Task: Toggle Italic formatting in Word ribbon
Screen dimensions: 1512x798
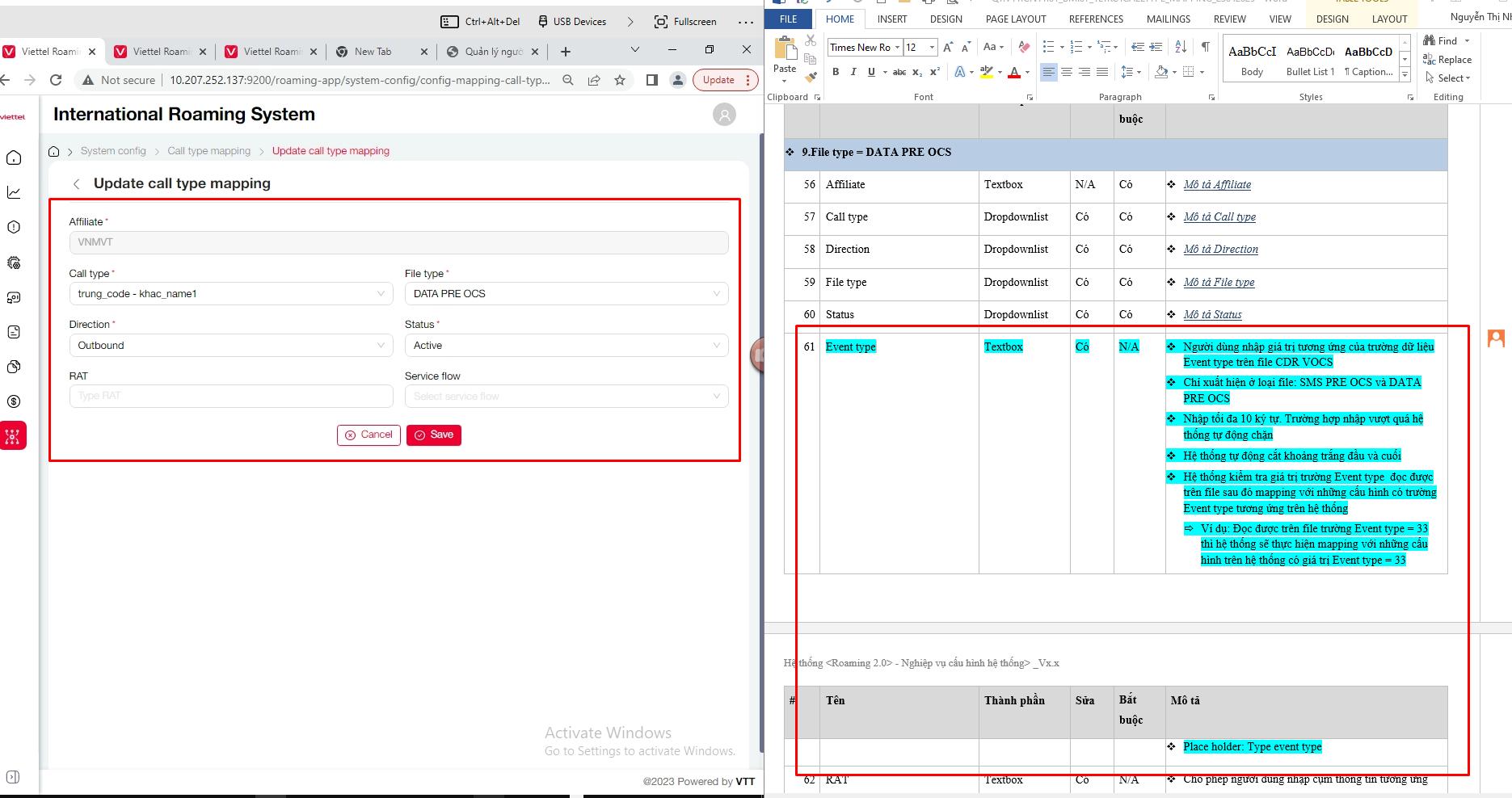Action: click(x=853, y=72)
